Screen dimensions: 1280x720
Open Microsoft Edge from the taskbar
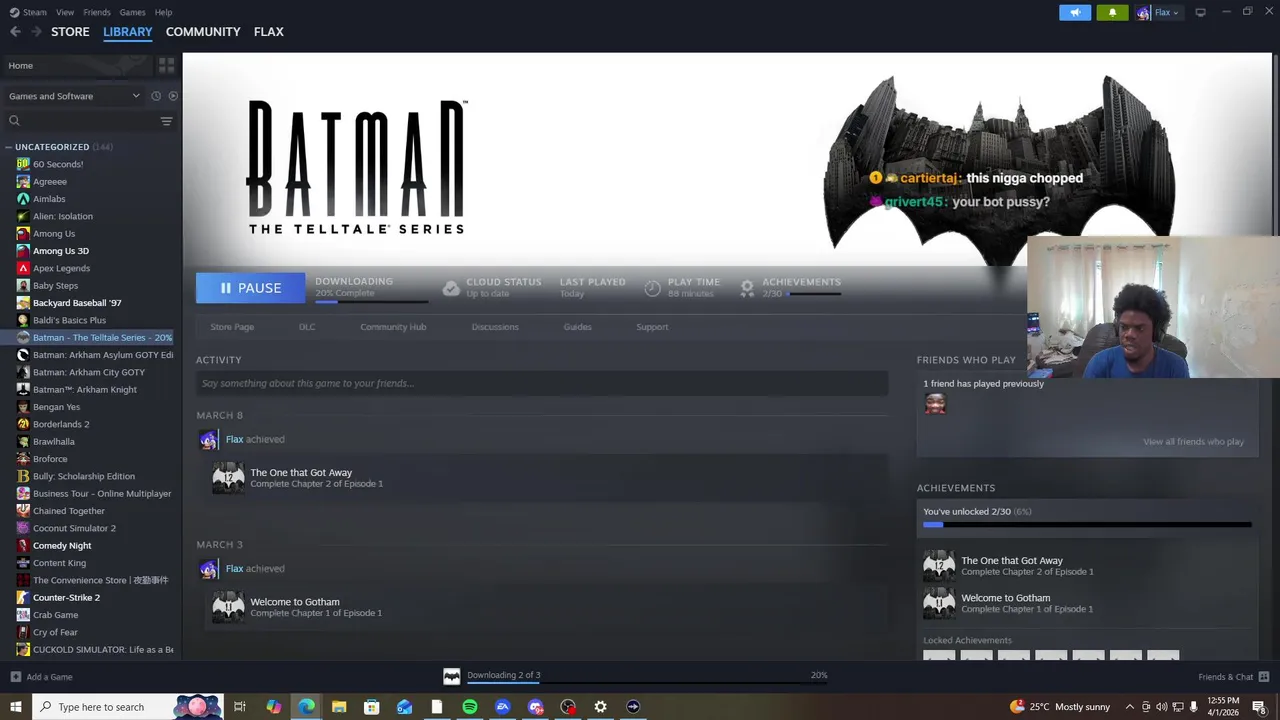(x=306, y=707)
